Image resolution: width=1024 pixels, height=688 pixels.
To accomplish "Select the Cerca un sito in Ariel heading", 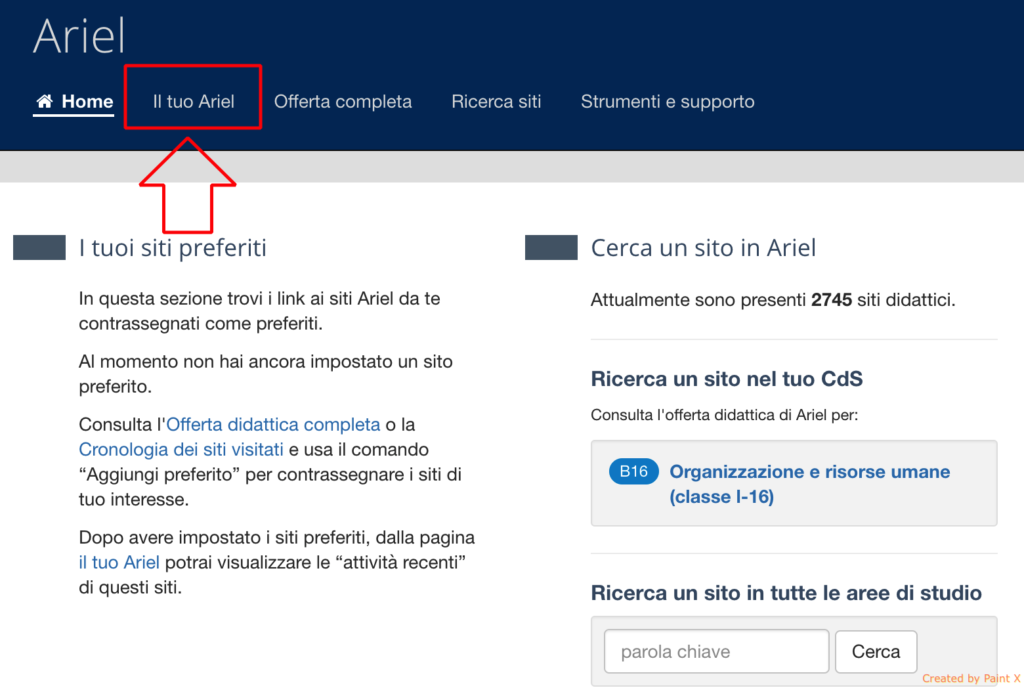I will pyautogui.click(x=703, y=248).
